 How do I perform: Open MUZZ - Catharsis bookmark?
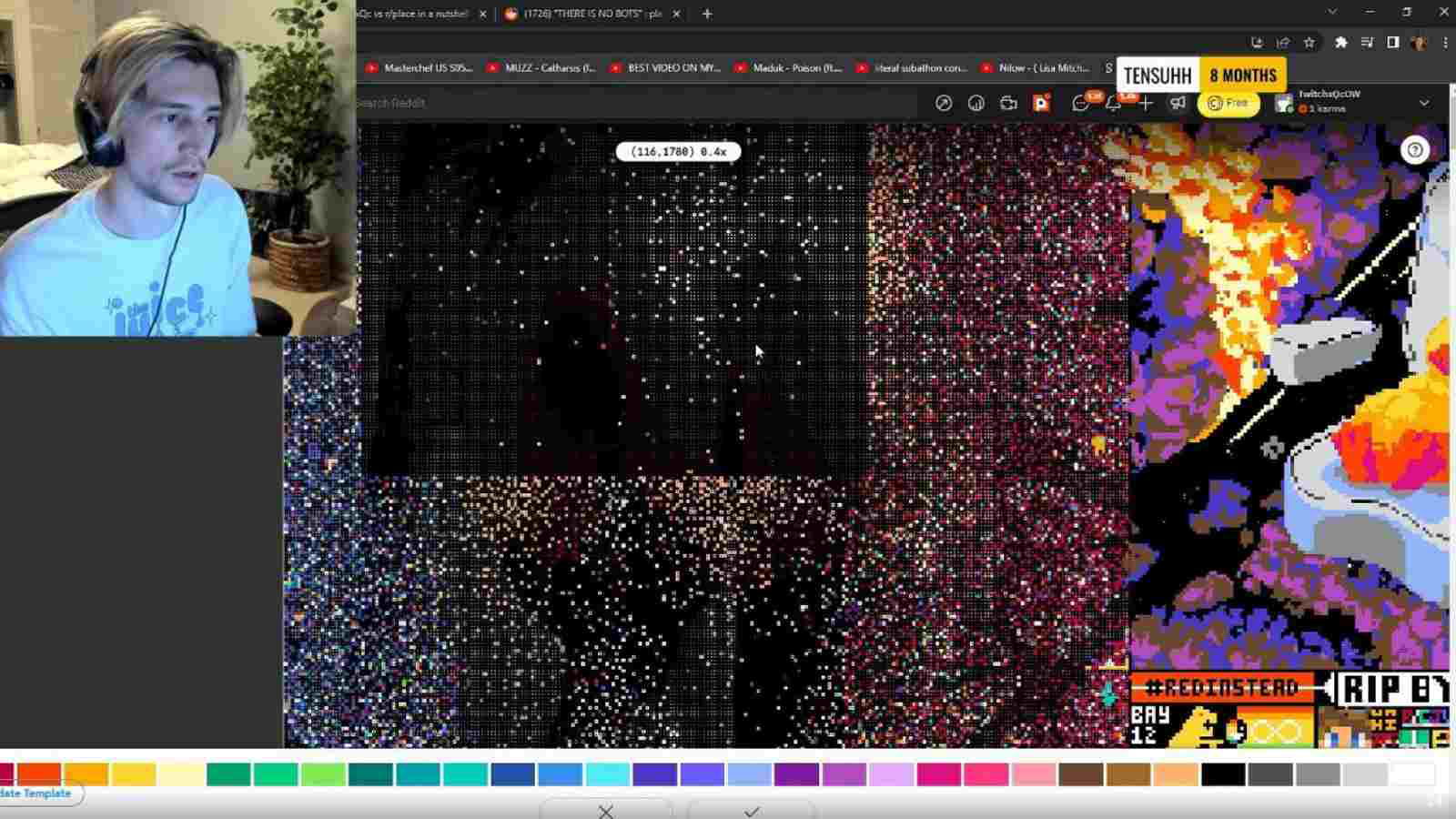(x=541, y=67)
